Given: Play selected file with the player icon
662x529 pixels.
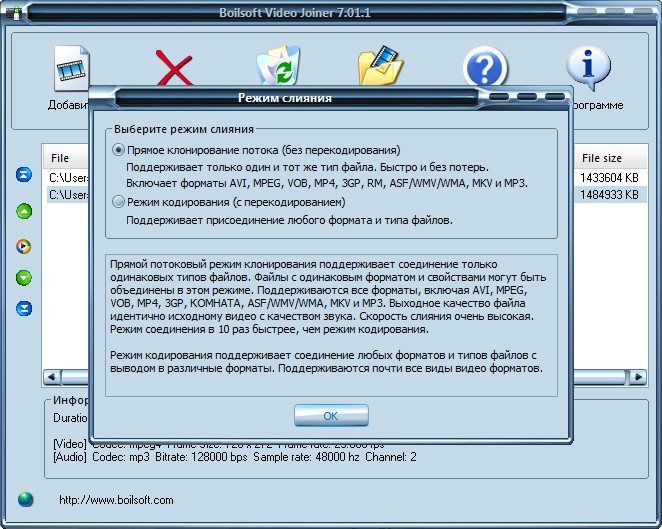Looking at the screenshot, I should click(x=24, y=246).
